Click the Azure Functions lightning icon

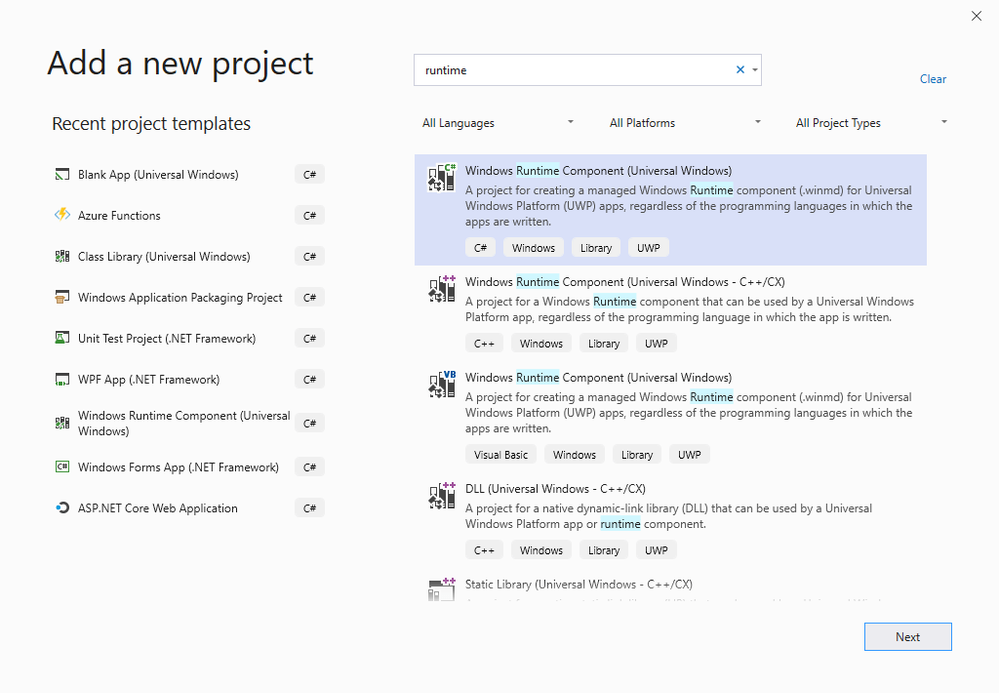(62, 216)
